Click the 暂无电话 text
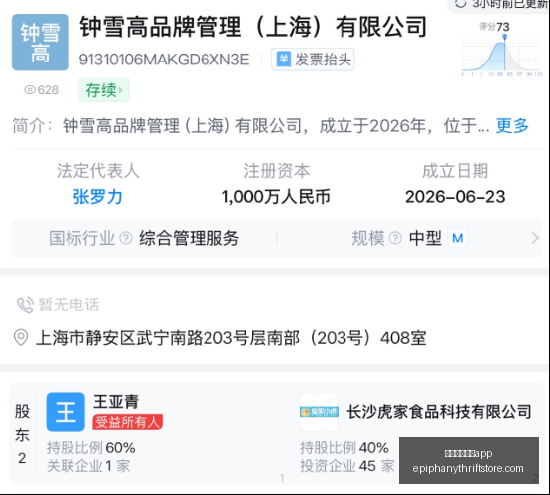The height and width of the screenshot is (495, 550). pyautogui.click(x=69, y=305)
